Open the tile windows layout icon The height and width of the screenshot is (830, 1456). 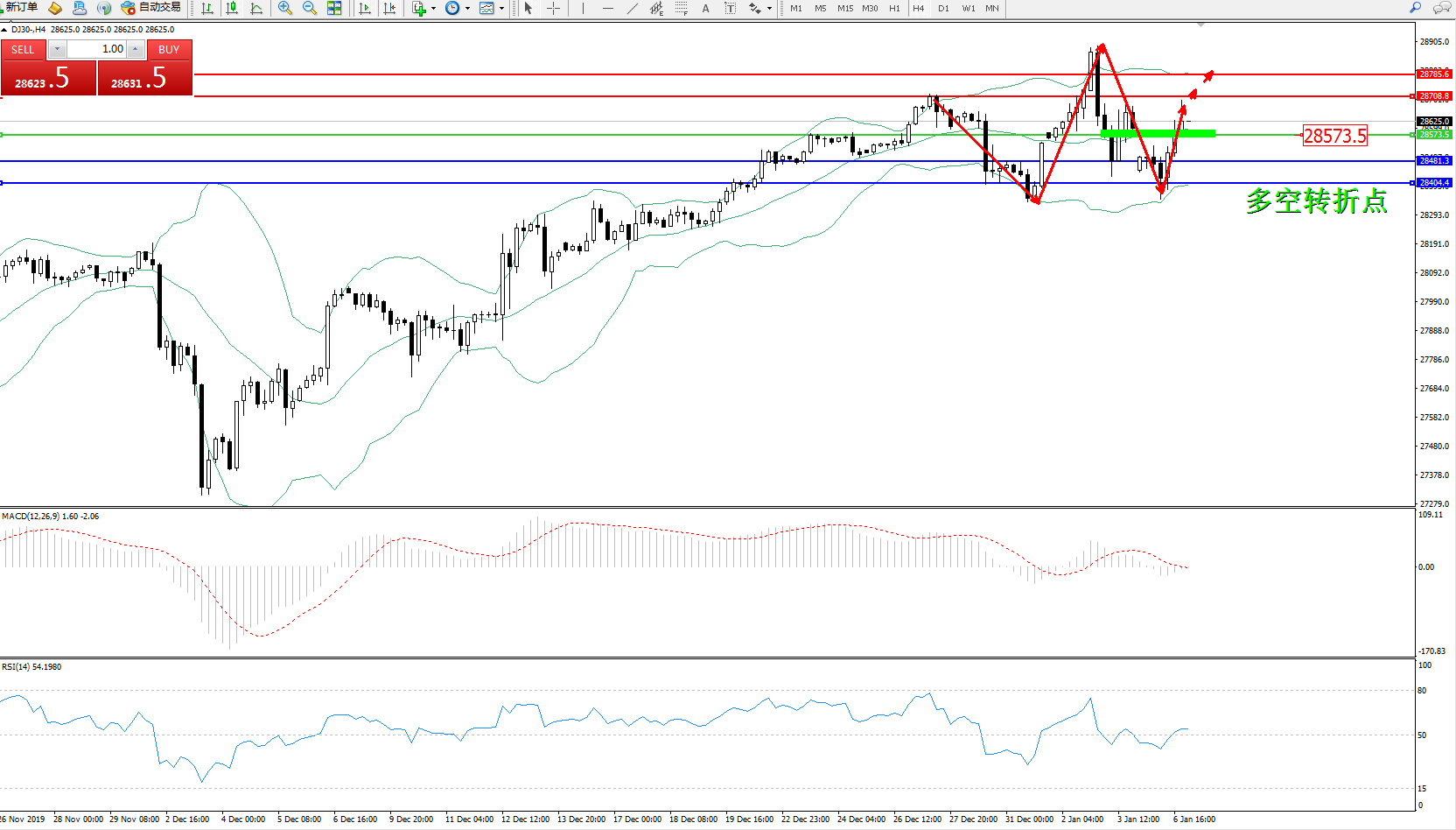click(334, 8)
